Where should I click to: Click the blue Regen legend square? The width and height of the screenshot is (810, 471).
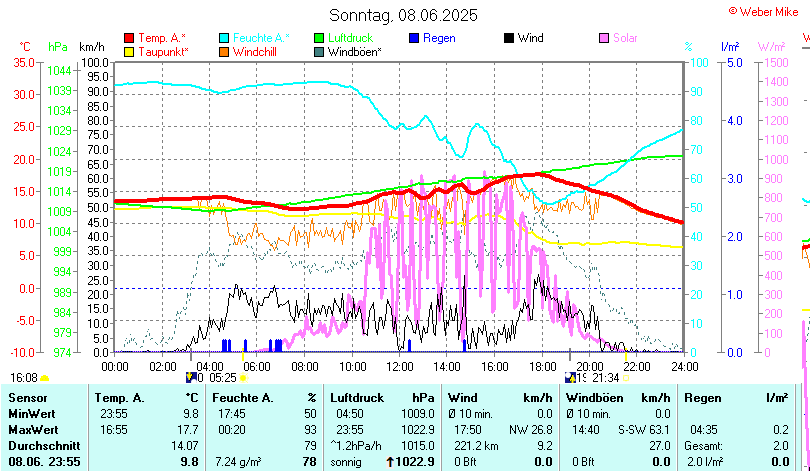click(415, 38)
